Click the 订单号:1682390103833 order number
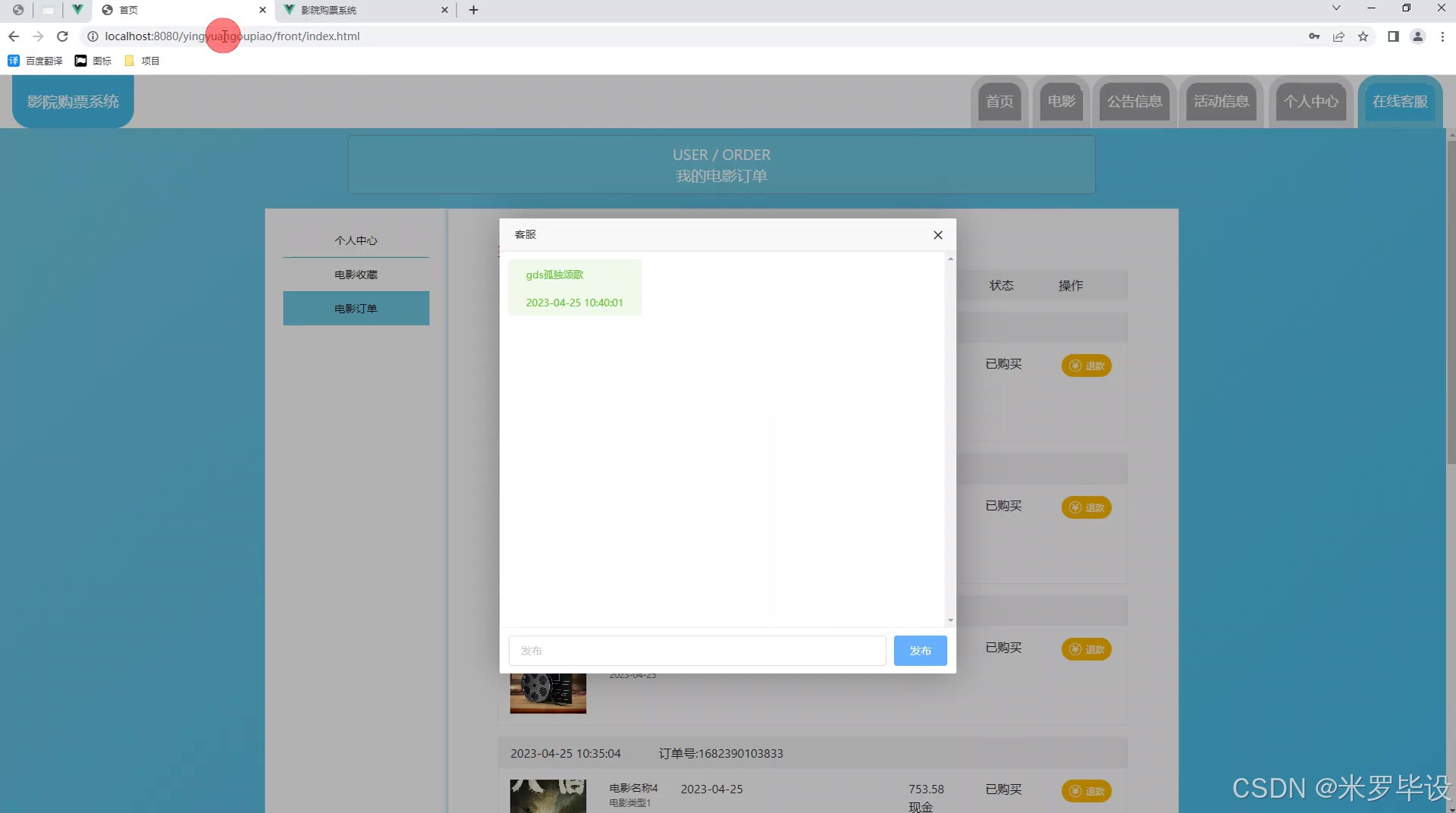This screenshot has width=1456, height=813. pos(720,753)
